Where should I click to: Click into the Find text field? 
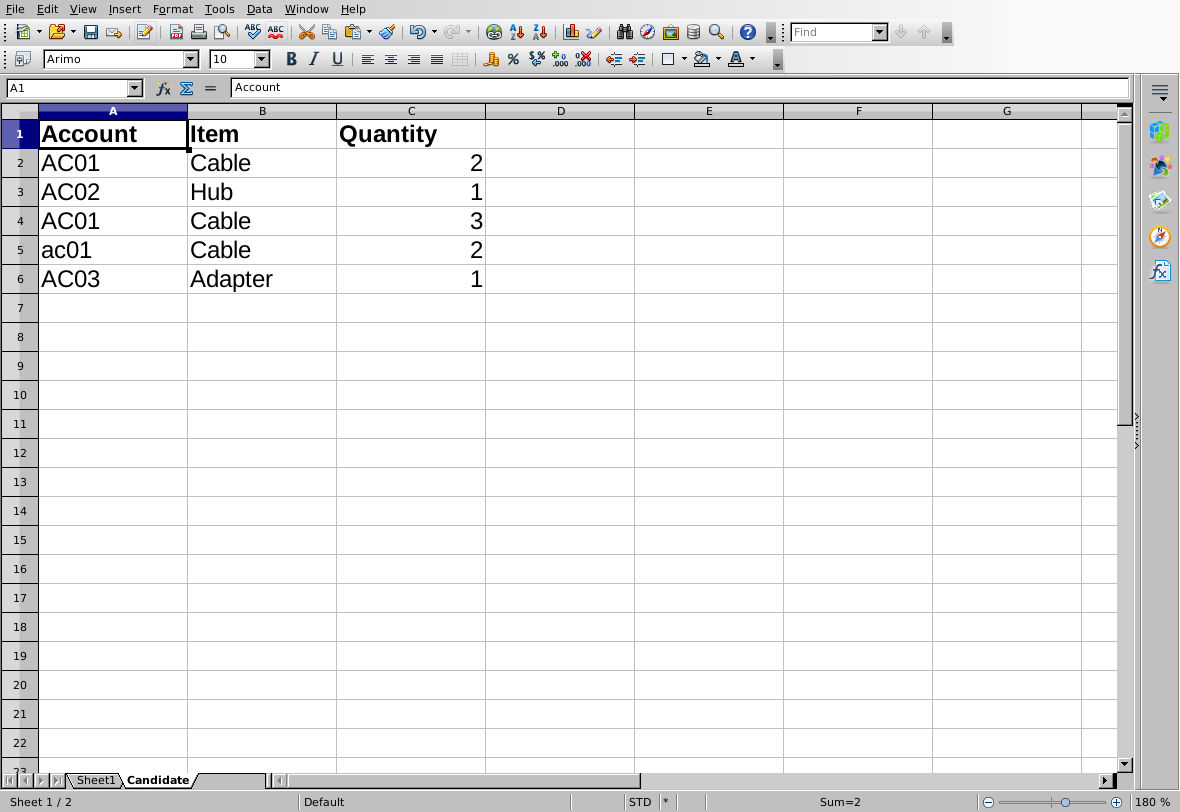pyautogui.click(x=832, y=32)
